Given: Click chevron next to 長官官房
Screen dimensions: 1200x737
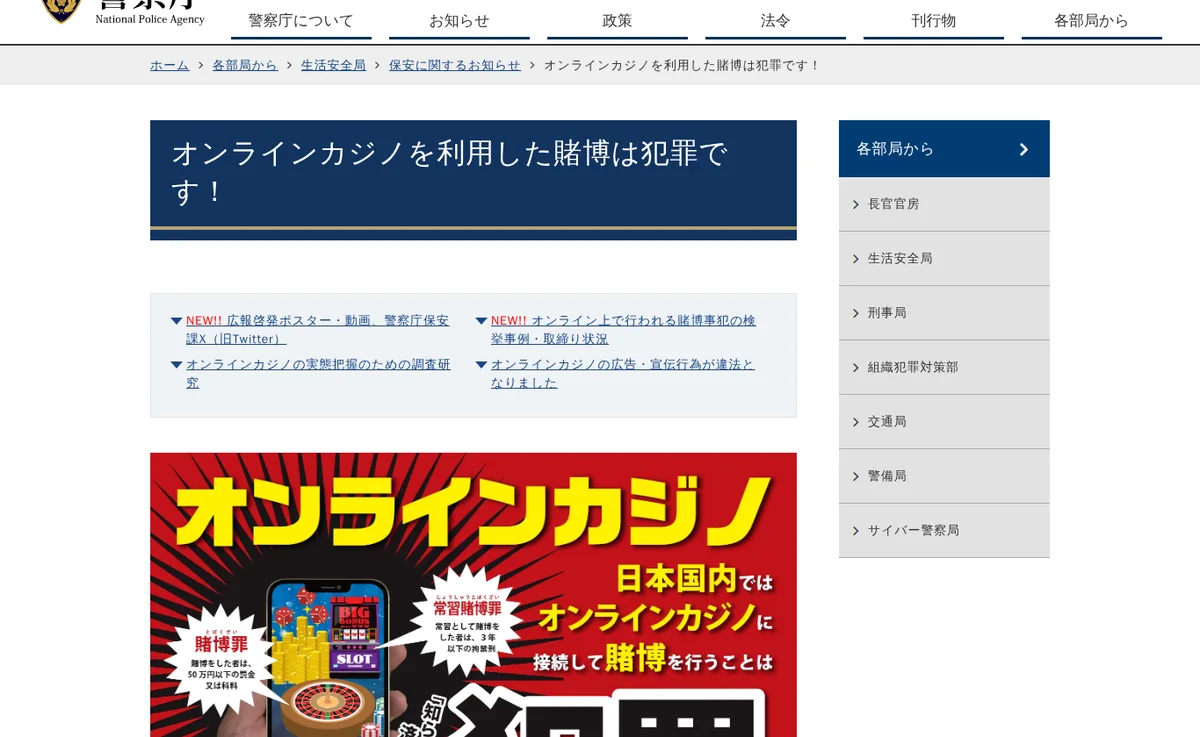Looking at the screenshot, I should point(856,204).
